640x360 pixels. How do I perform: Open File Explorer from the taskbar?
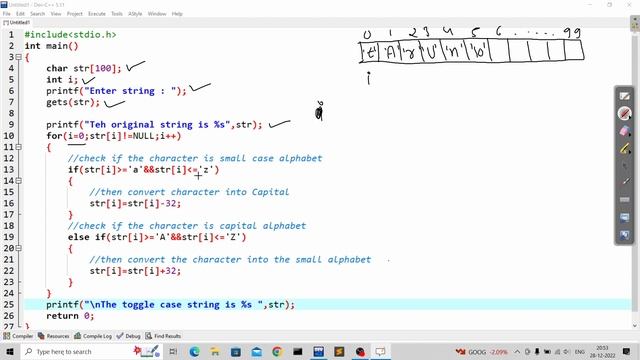point(215,351)
